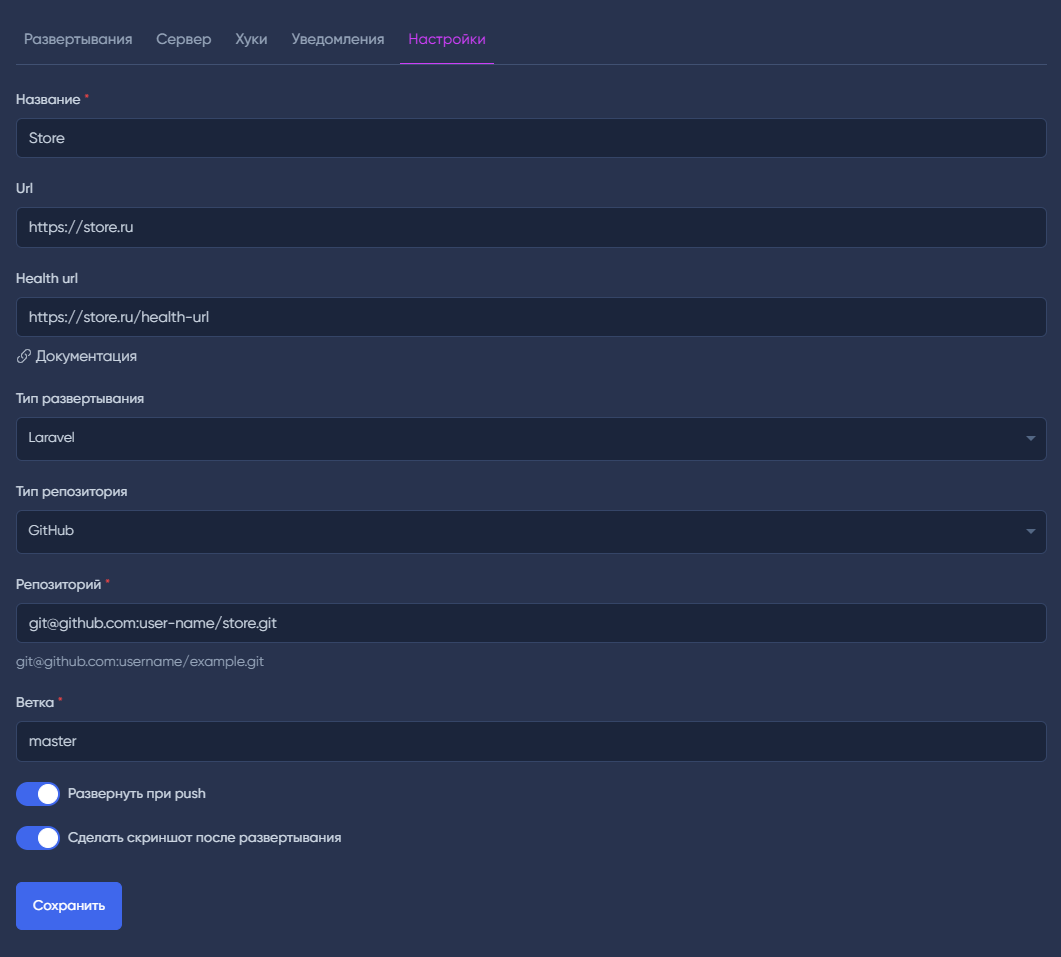Open the Документация link
Image resolution: width=1061 pixels, height=957 pixels.
(86, 356)
